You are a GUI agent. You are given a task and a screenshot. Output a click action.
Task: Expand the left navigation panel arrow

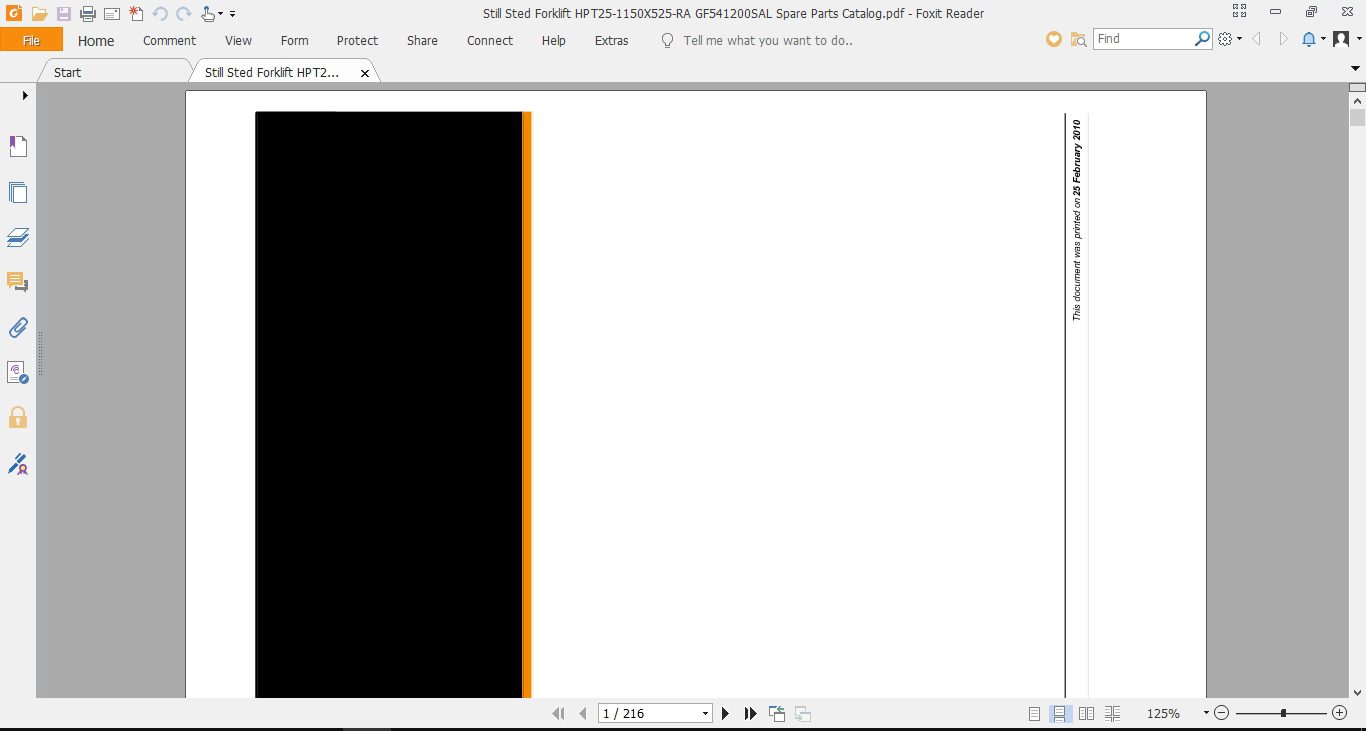25,95
